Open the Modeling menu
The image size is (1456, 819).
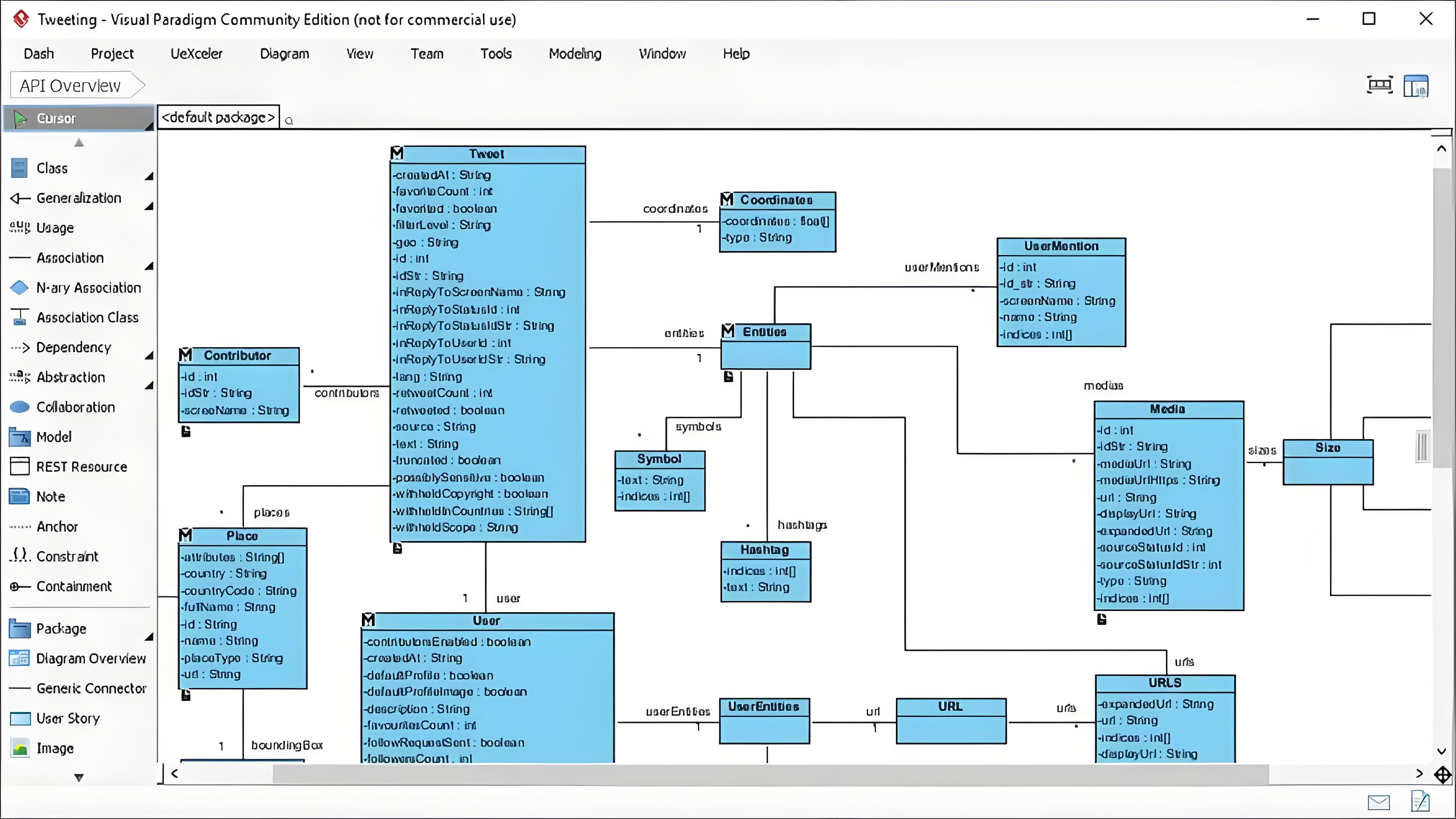575,53
